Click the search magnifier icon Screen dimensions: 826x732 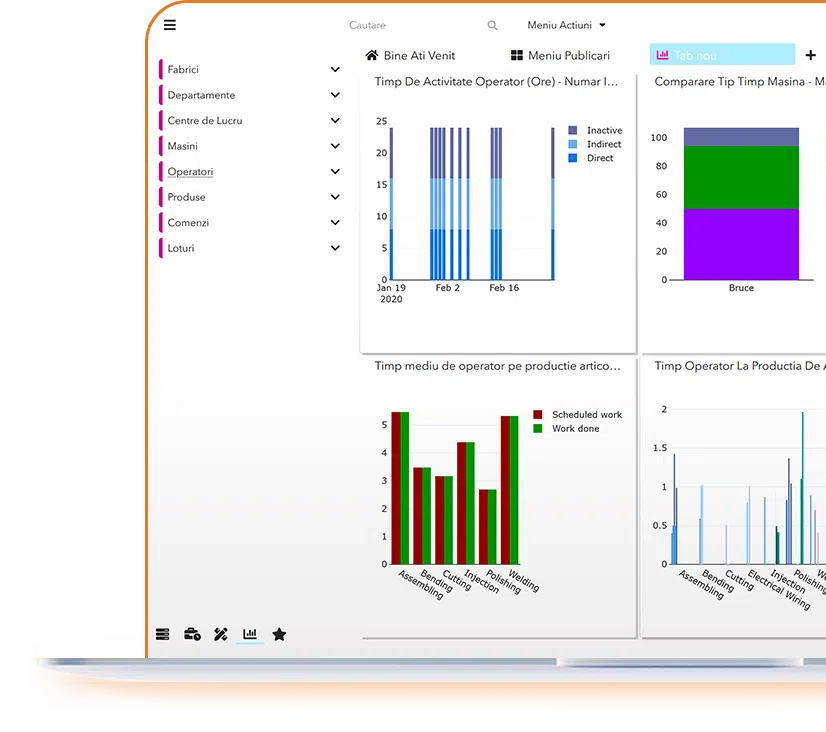[492, 26]
